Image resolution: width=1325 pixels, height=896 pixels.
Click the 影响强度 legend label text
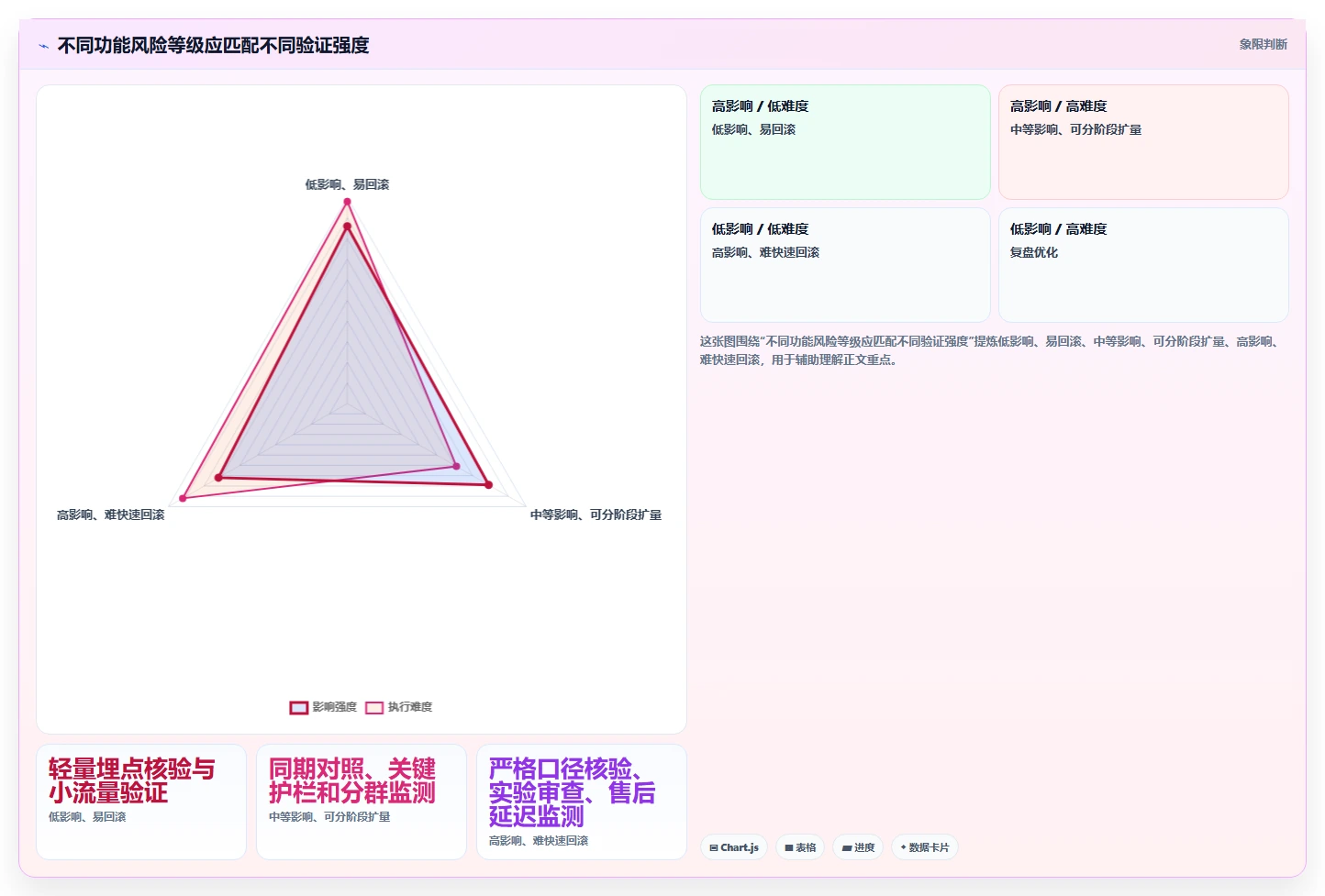click(335, 707)
